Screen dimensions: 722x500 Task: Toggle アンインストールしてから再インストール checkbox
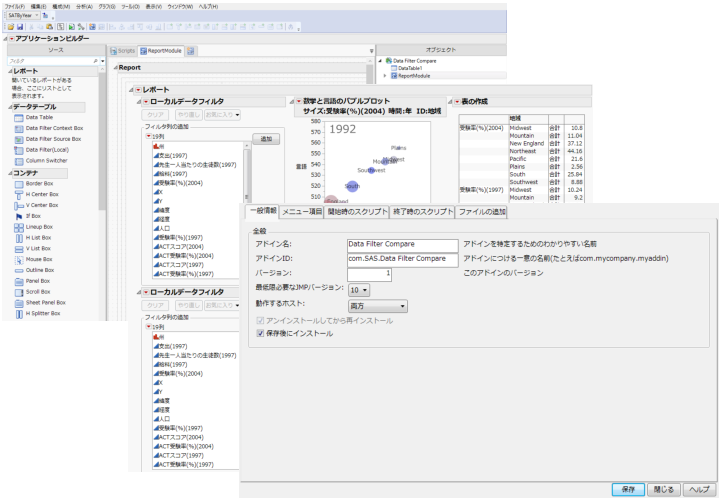pyautogui.click(x=260, y=320)
